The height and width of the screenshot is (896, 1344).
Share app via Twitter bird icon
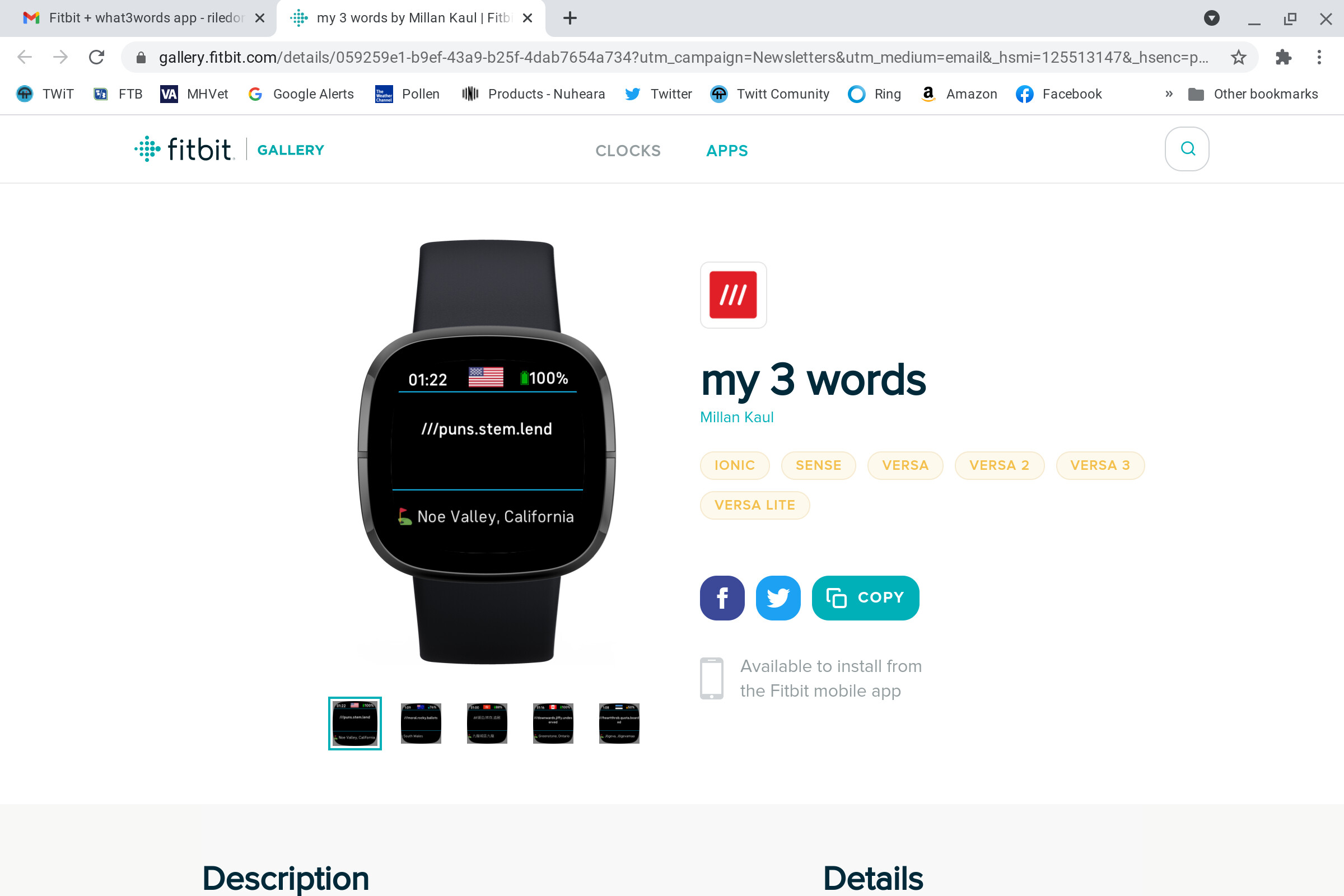778,598
